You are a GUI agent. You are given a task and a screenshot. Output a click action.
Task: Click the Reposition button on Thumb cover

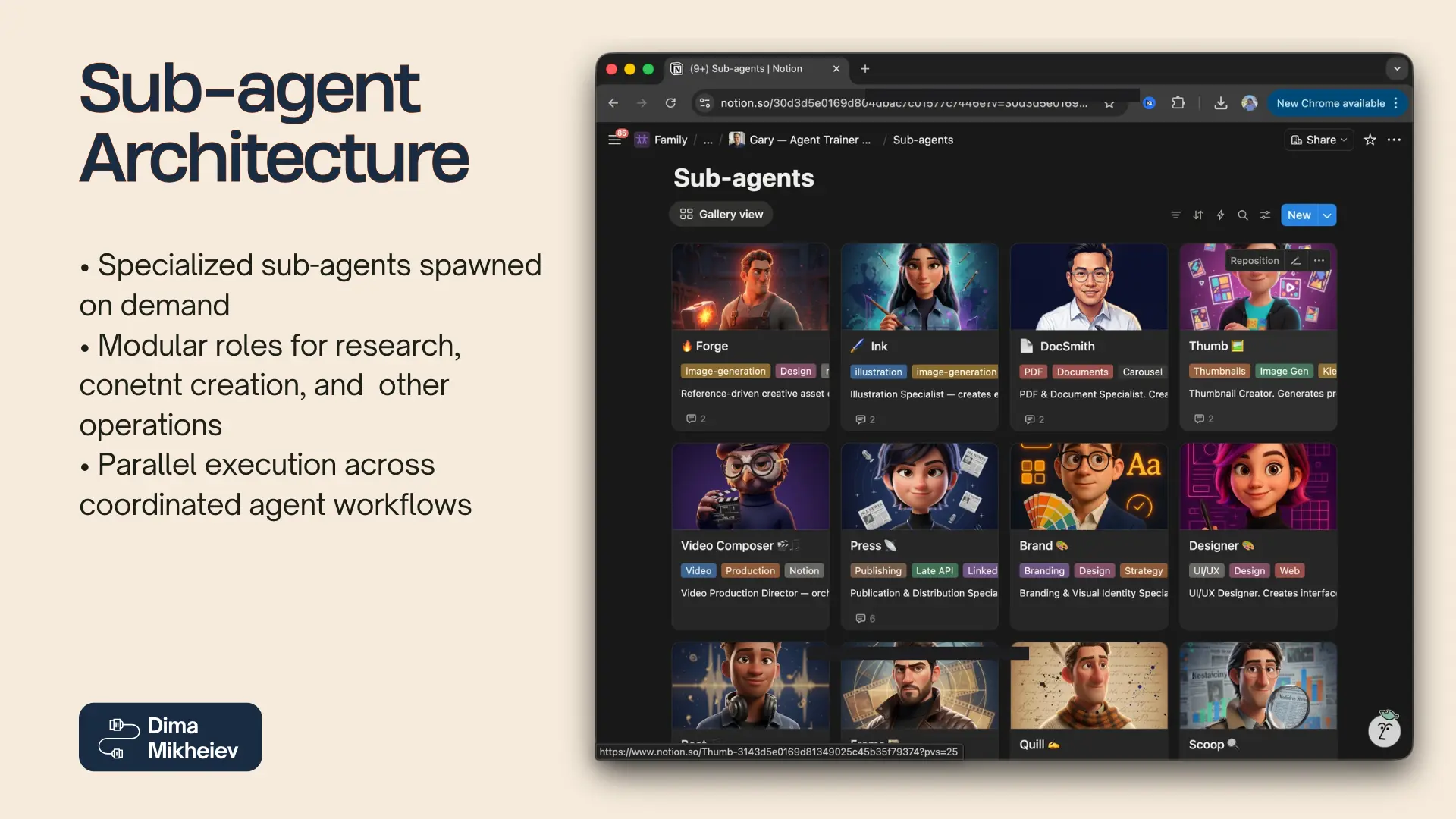click(1254, 261)
